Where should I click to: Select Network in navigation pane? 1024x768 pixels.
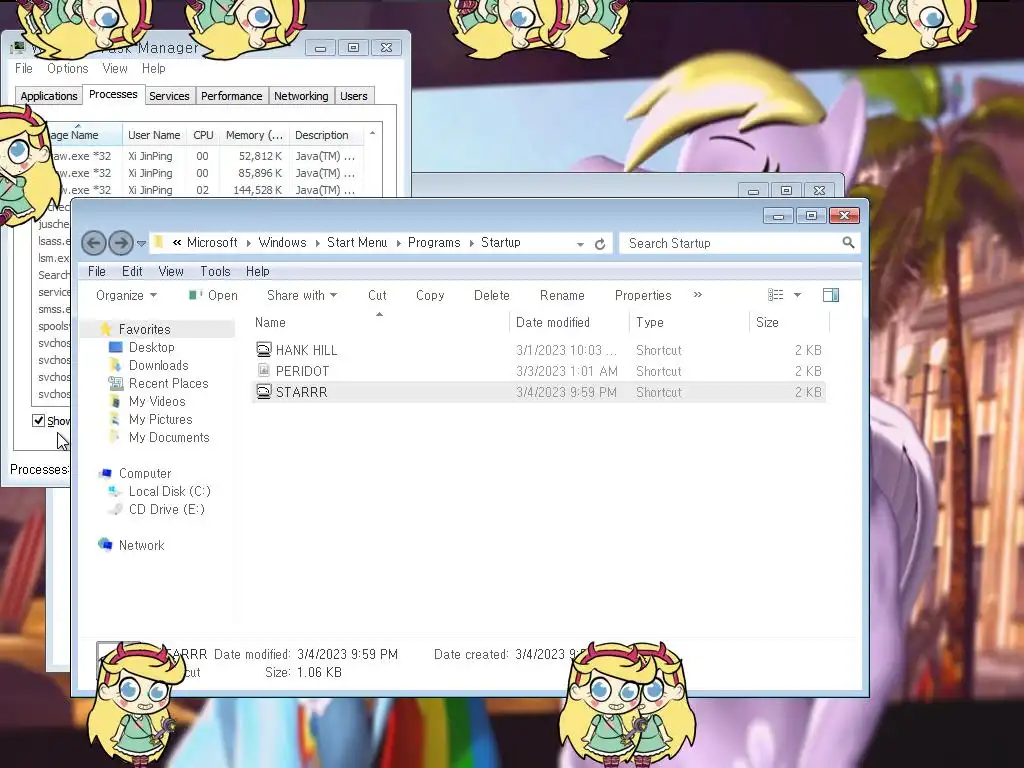pyautogui.click(x=141, y=545)
